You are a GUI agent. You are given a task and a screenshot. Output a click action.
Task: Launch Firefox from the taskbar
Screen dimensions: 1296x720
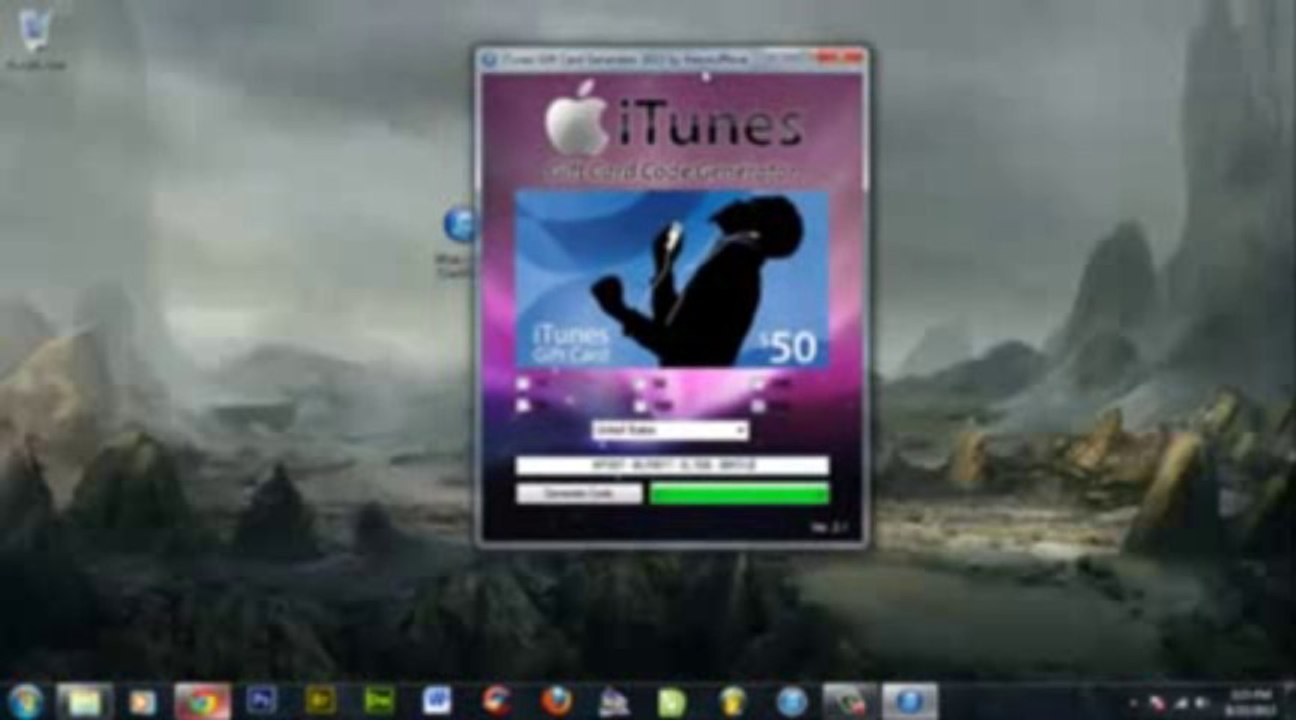(556, 701)
